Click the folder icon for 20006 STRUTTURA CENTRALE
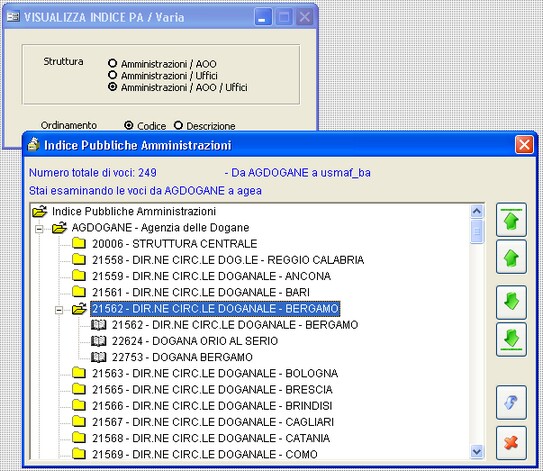Viewport: 543px width, 471px height. click(x=79, y=243)
